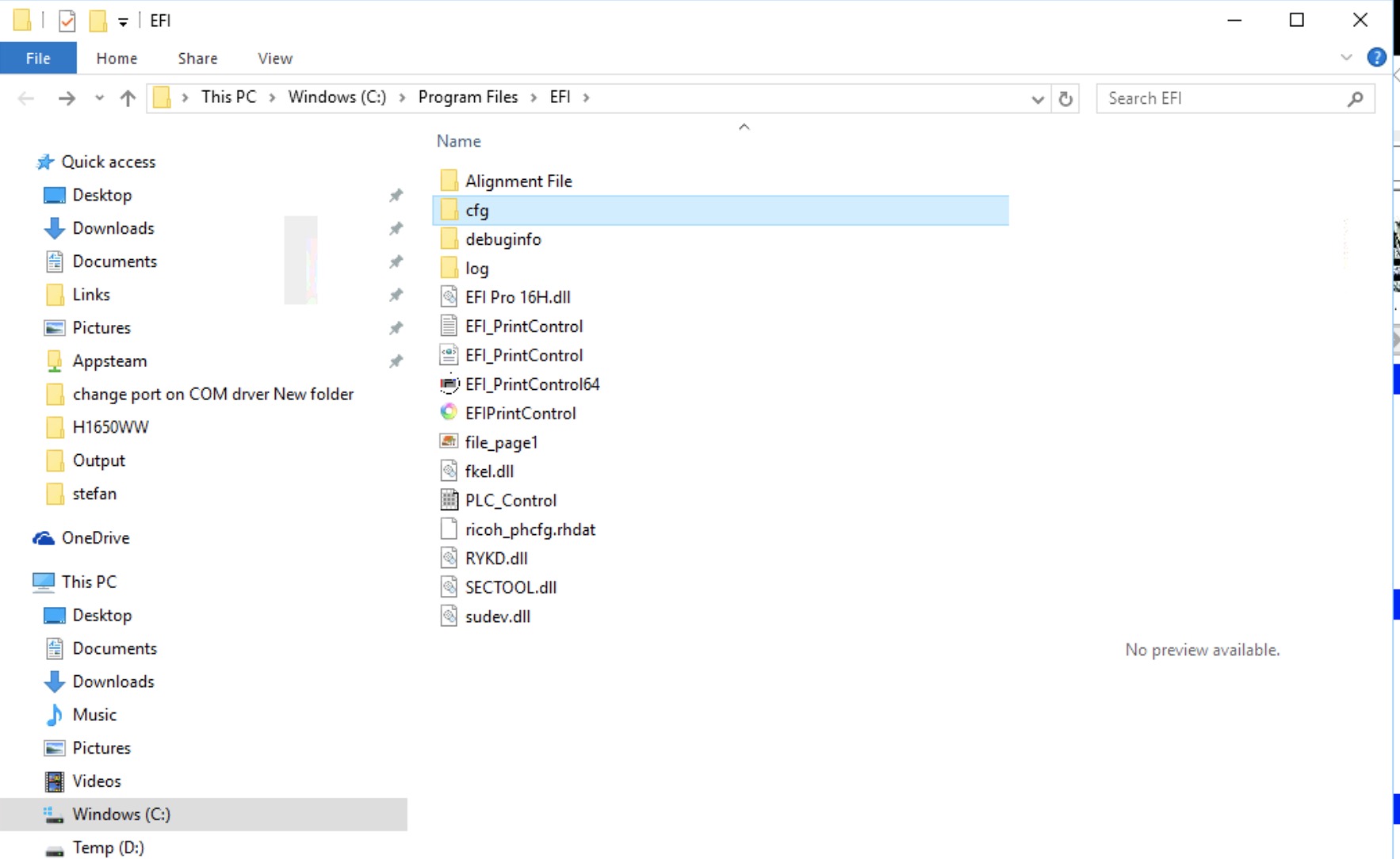The image size is (1400, 859).
Task: Unpin Desktop from Quick access
Action: (396, 195)
